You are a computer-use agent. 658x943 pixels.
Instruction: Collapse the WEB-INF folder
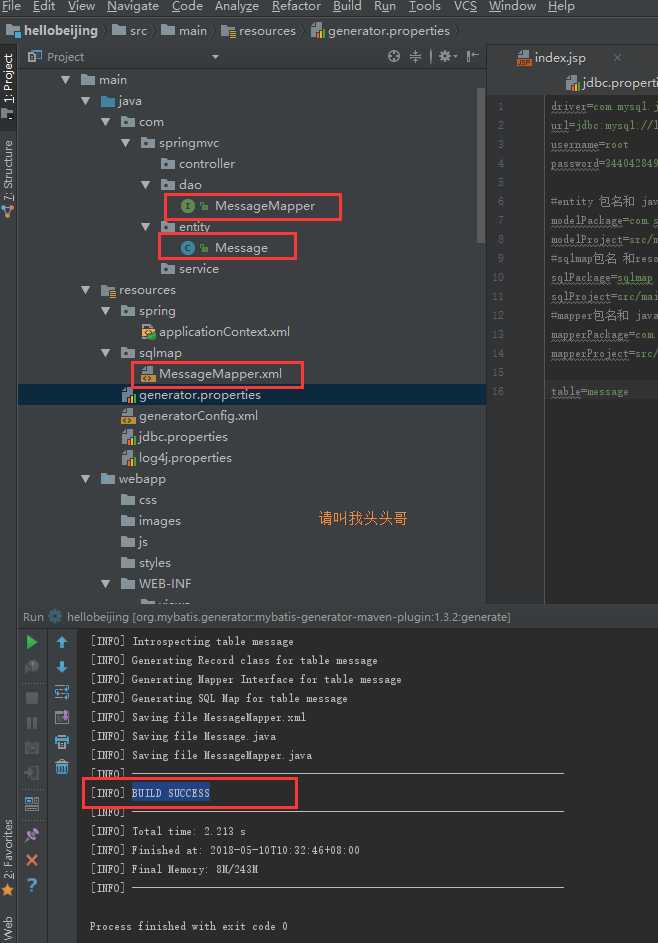106,583
